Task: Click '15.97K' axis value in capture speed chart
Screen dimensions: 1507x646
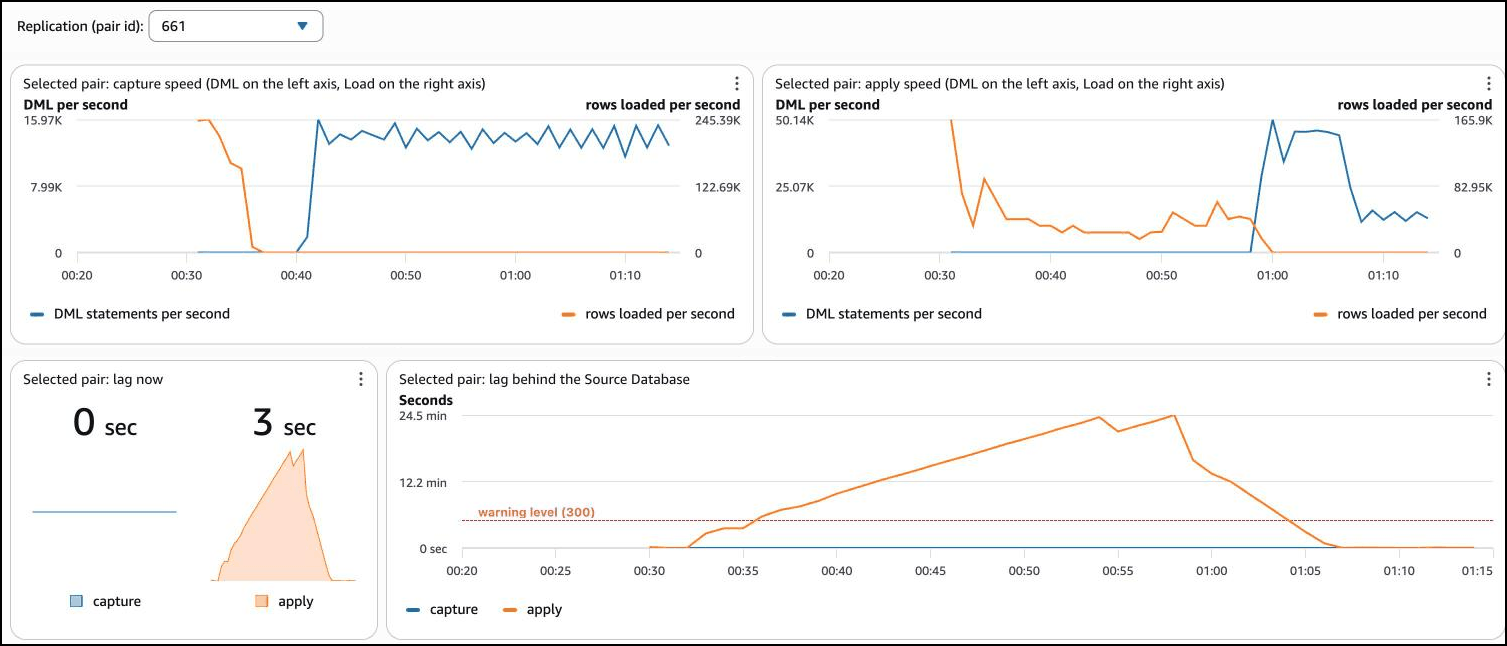Action: 44,121
